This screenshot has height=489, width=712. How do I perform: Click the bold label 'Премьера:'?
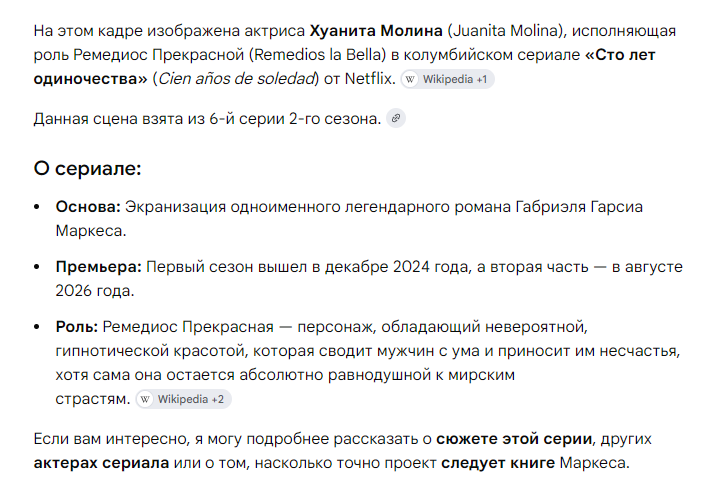(x=99, y=267)
